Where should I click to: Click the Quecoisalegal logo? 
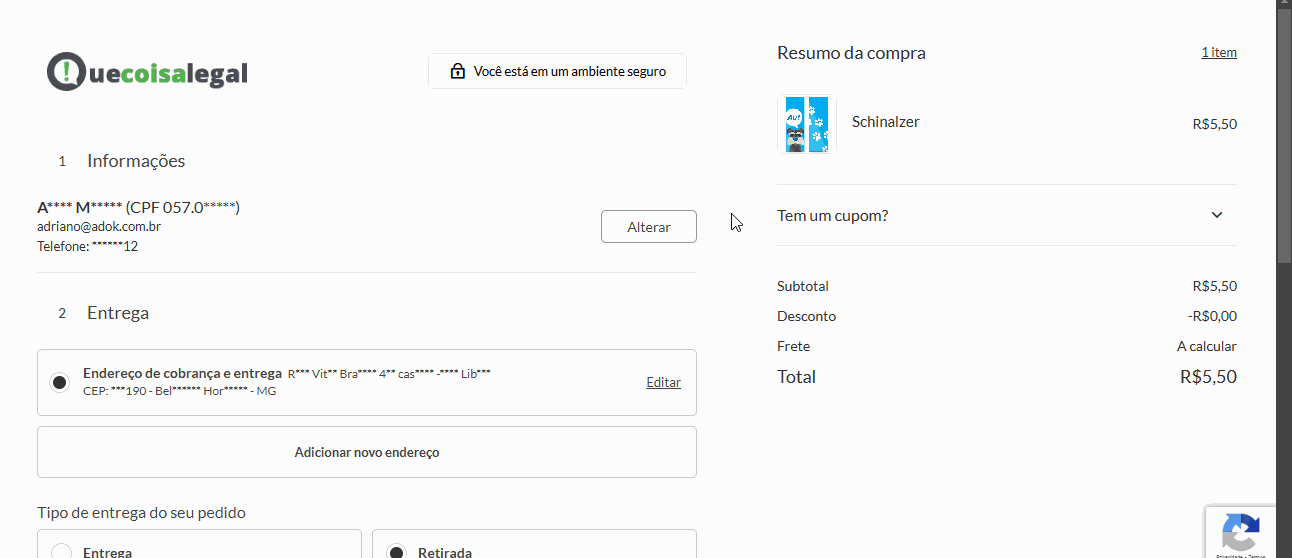(147, 72)
